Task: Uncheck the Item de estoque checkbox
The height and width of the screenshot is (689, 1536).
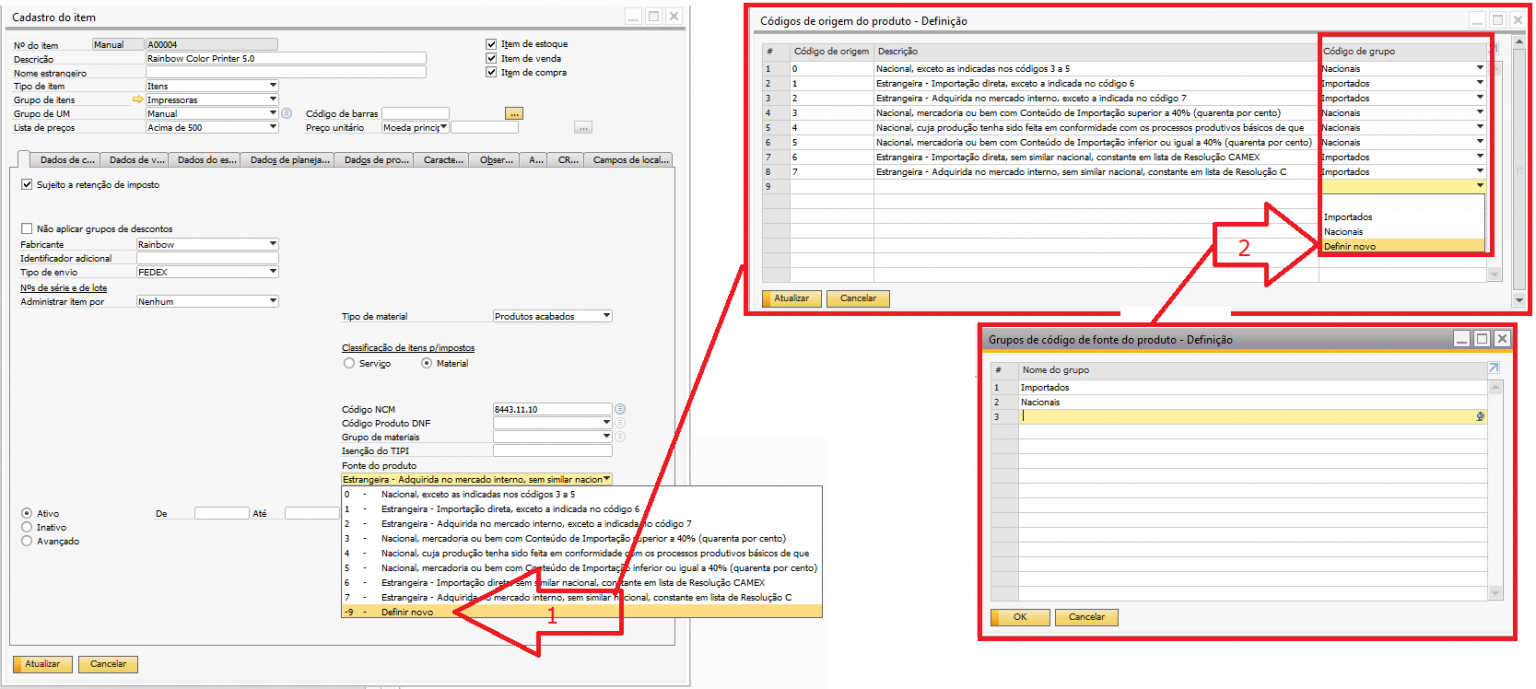Action: point(491,44)
